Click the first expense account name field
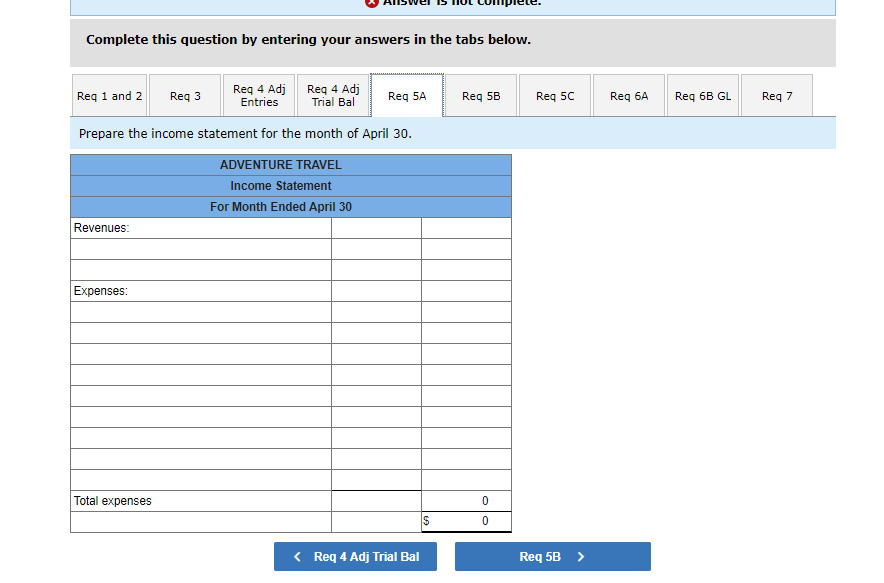The width and height of the screenshot is (884, 583). (201, 312)
